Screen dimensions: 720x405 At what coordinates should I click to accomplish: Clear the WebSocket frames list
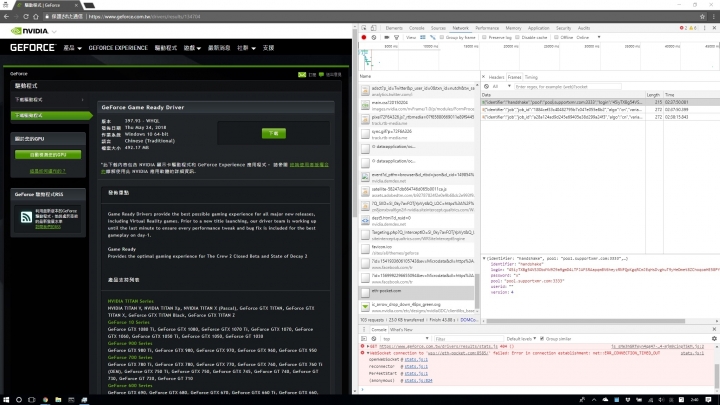pos(486,86)
